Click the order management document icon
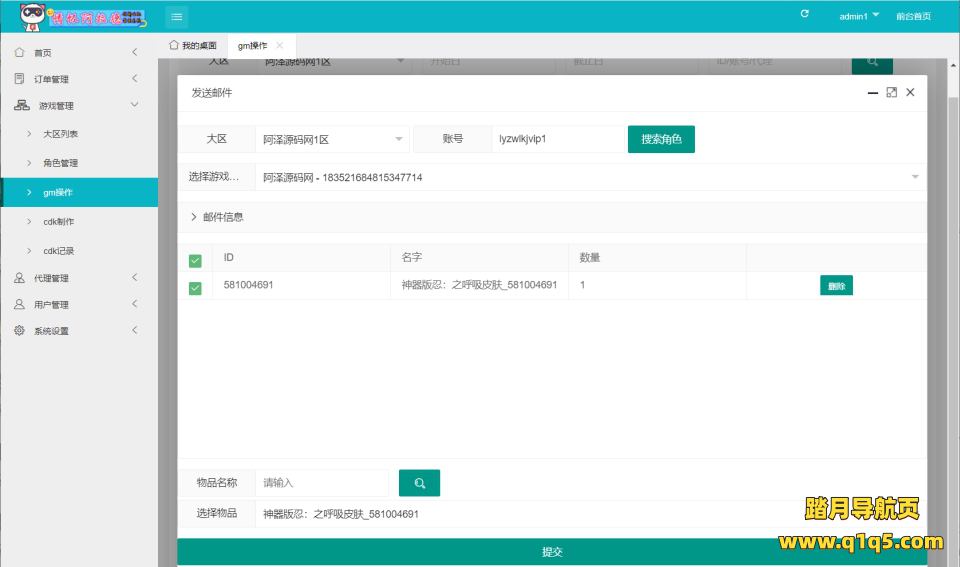Screen dimensions: 960x567 (19, 79)
